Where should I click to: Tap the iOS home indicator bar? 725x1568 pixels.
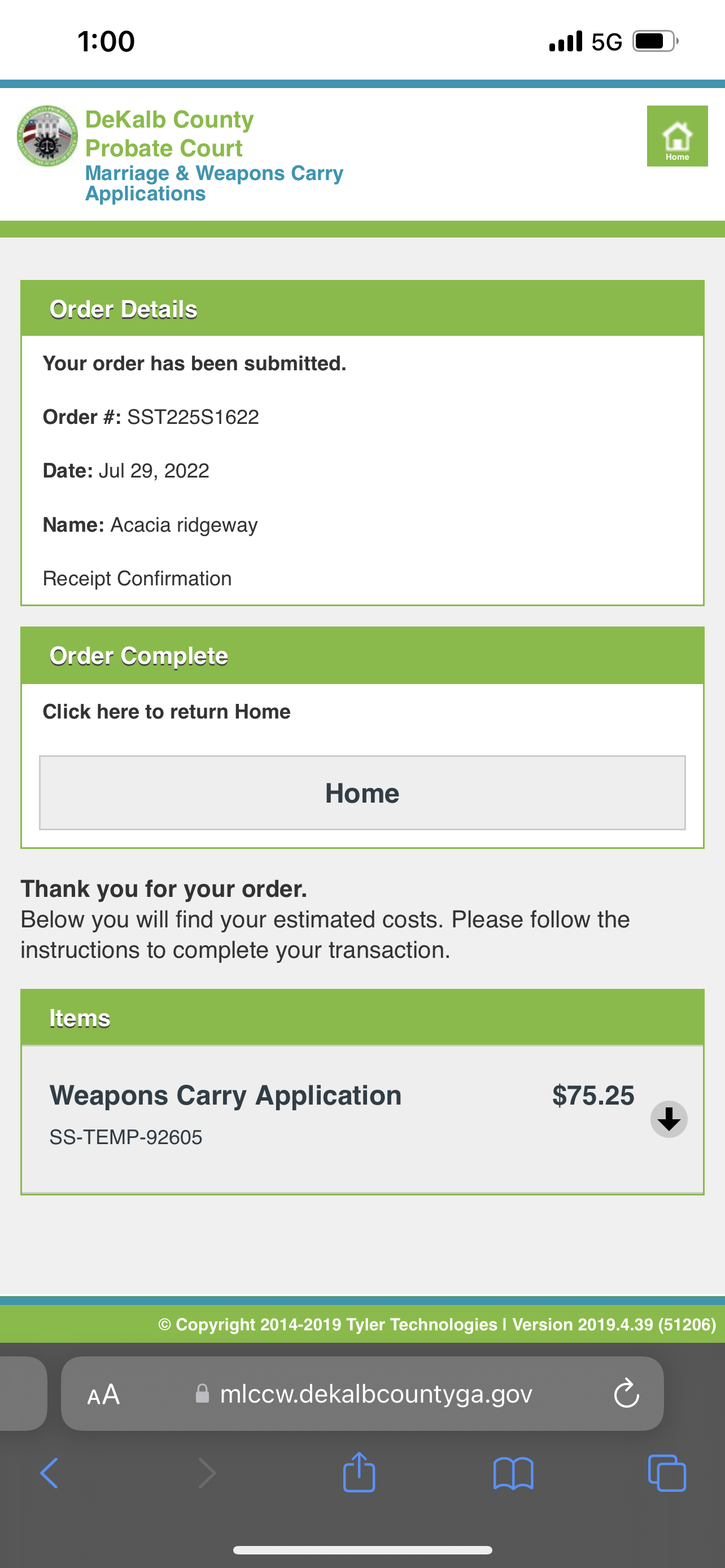pos(362,1550)
